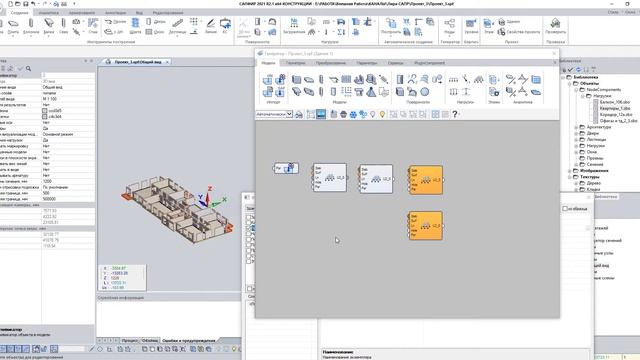Viewport: 640px width, 360px height.
Task: Click the search magnifier in properties panel
Action: click(x=29, y=69)
